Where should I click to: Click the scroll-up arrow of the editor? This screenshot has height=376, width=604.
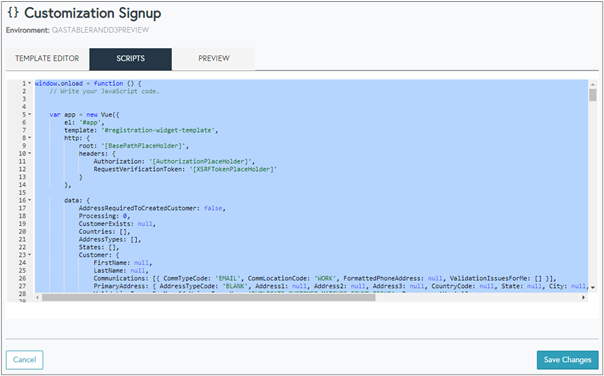pos(592,84)
